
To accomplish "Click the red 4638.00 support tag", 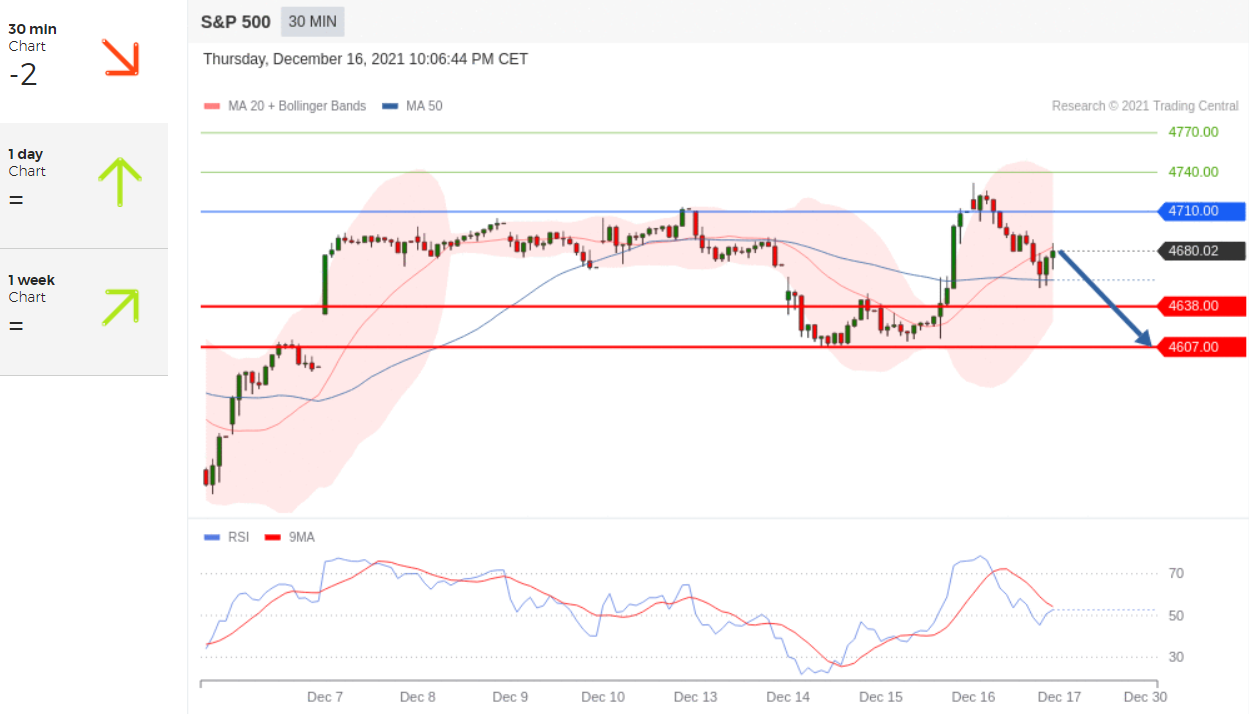I will click(x=1201, y=306).
